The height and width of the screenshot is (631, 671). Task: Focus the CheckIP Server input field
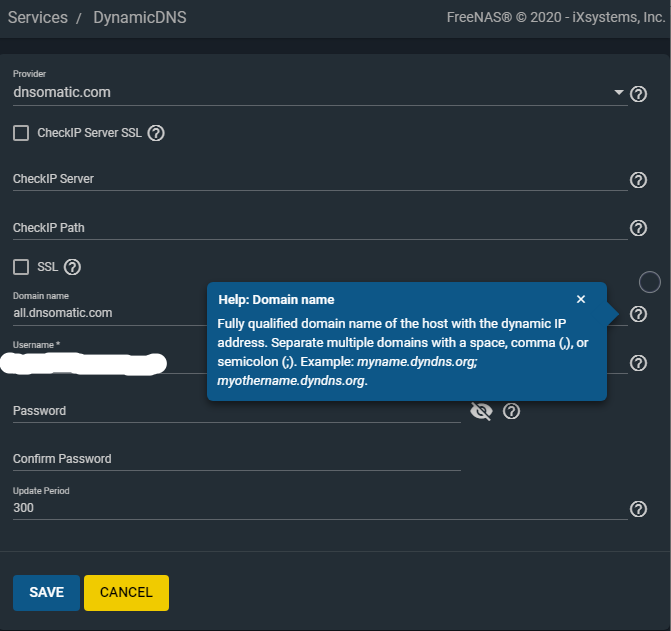[x=320, y=179]
